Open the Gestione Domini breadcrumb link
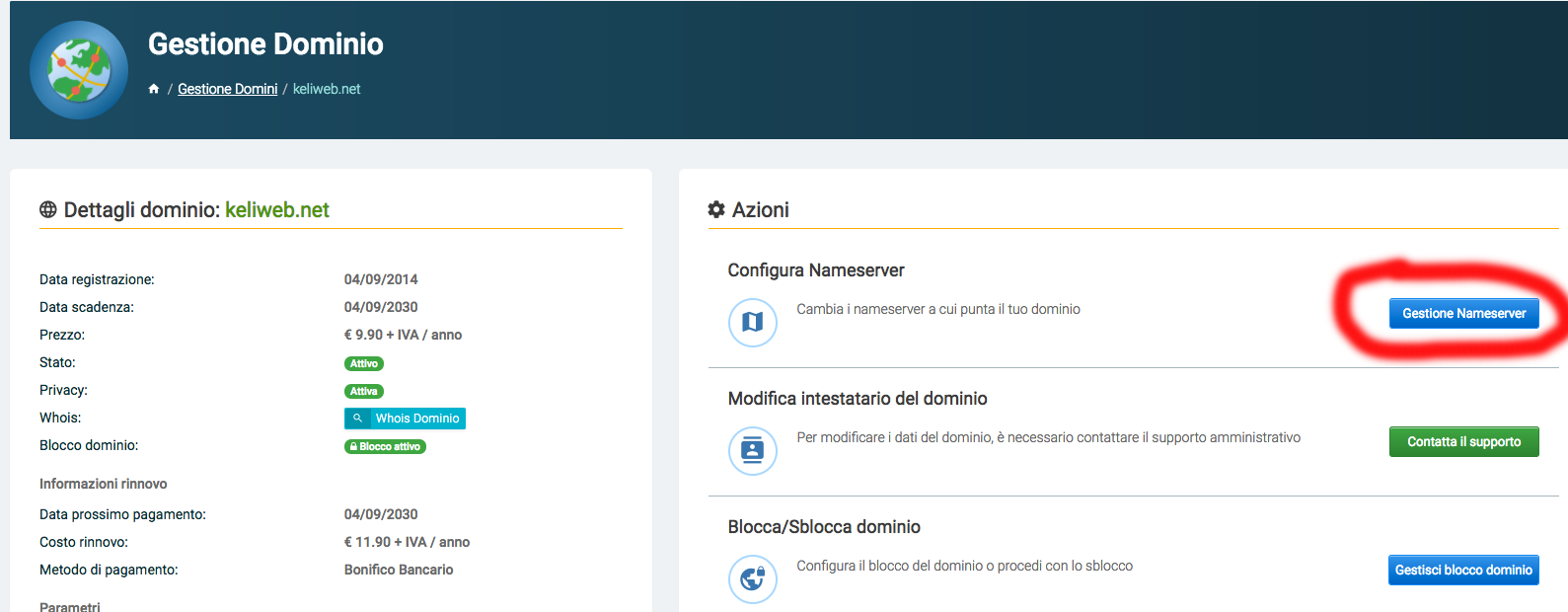This screenshot has width=1568, height=612. 228,89
